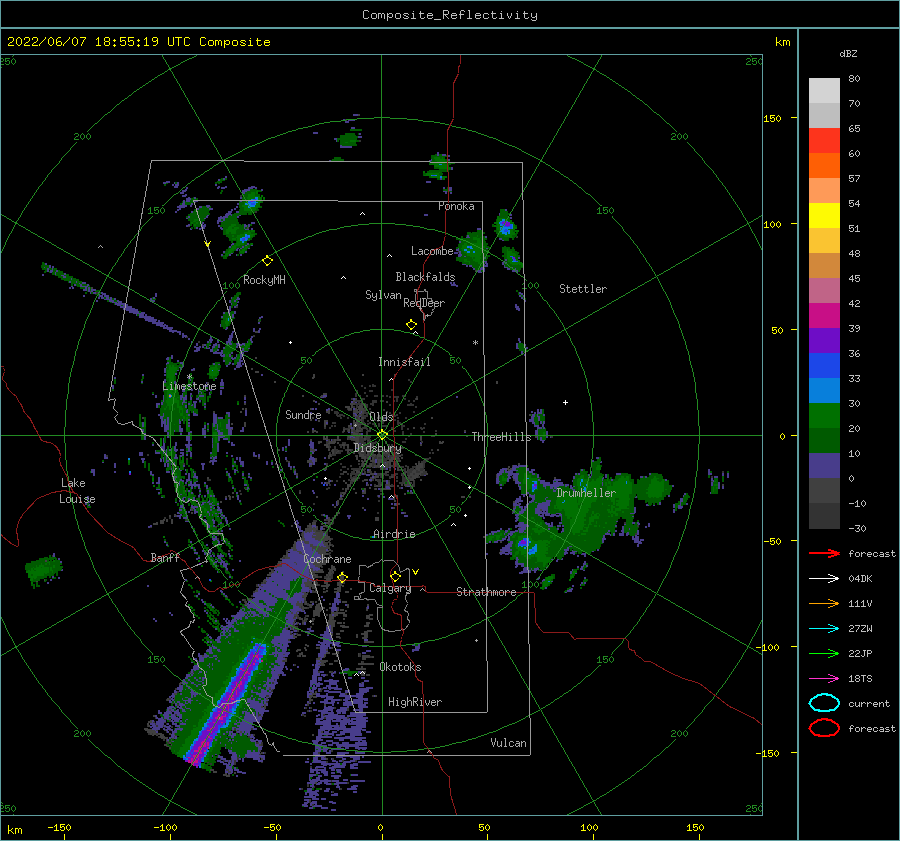
Task: Click the Limestone label
Action: 189,386
